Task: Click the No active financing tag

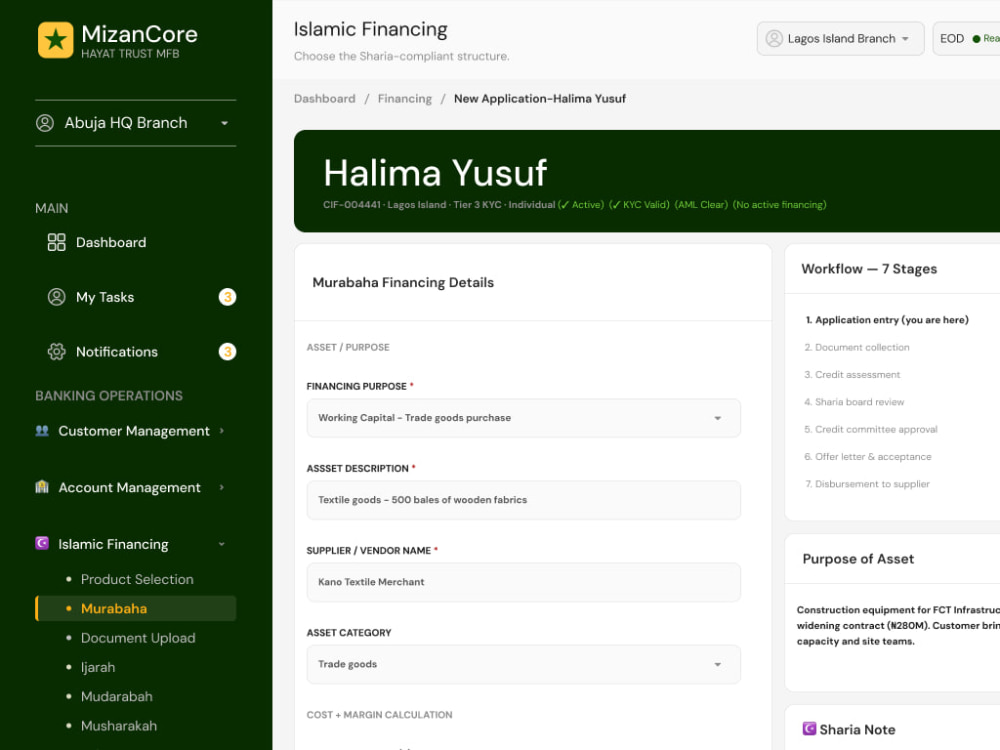Action: [x=779, y=205]
